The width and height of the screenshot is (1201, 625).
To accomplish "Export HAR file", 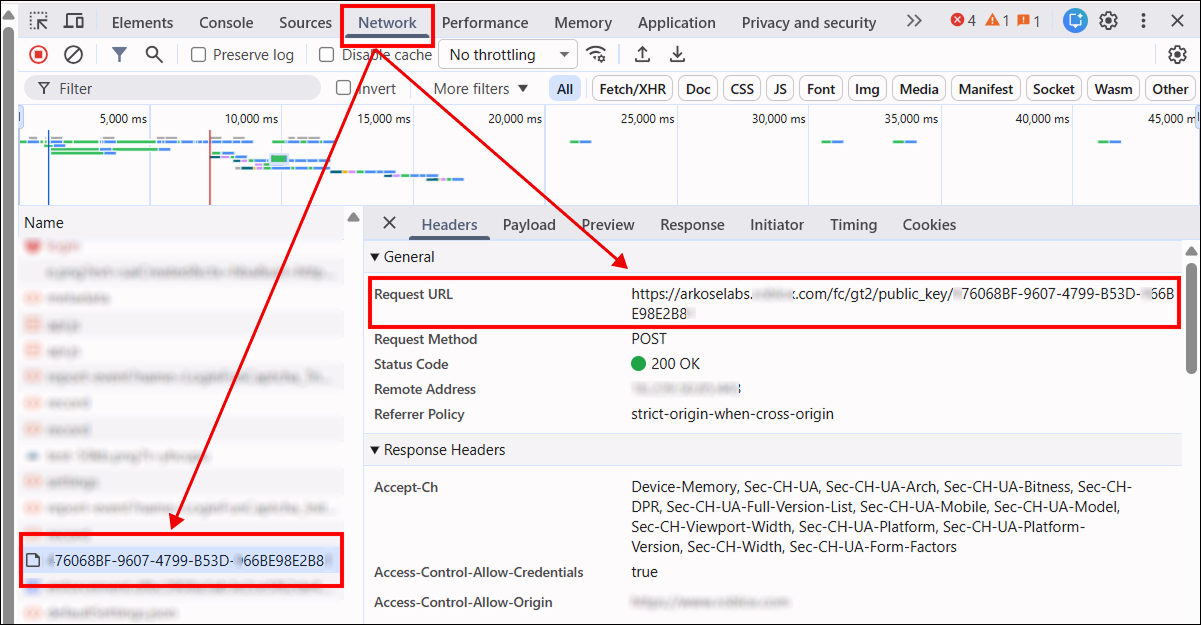I will point(678,54).
